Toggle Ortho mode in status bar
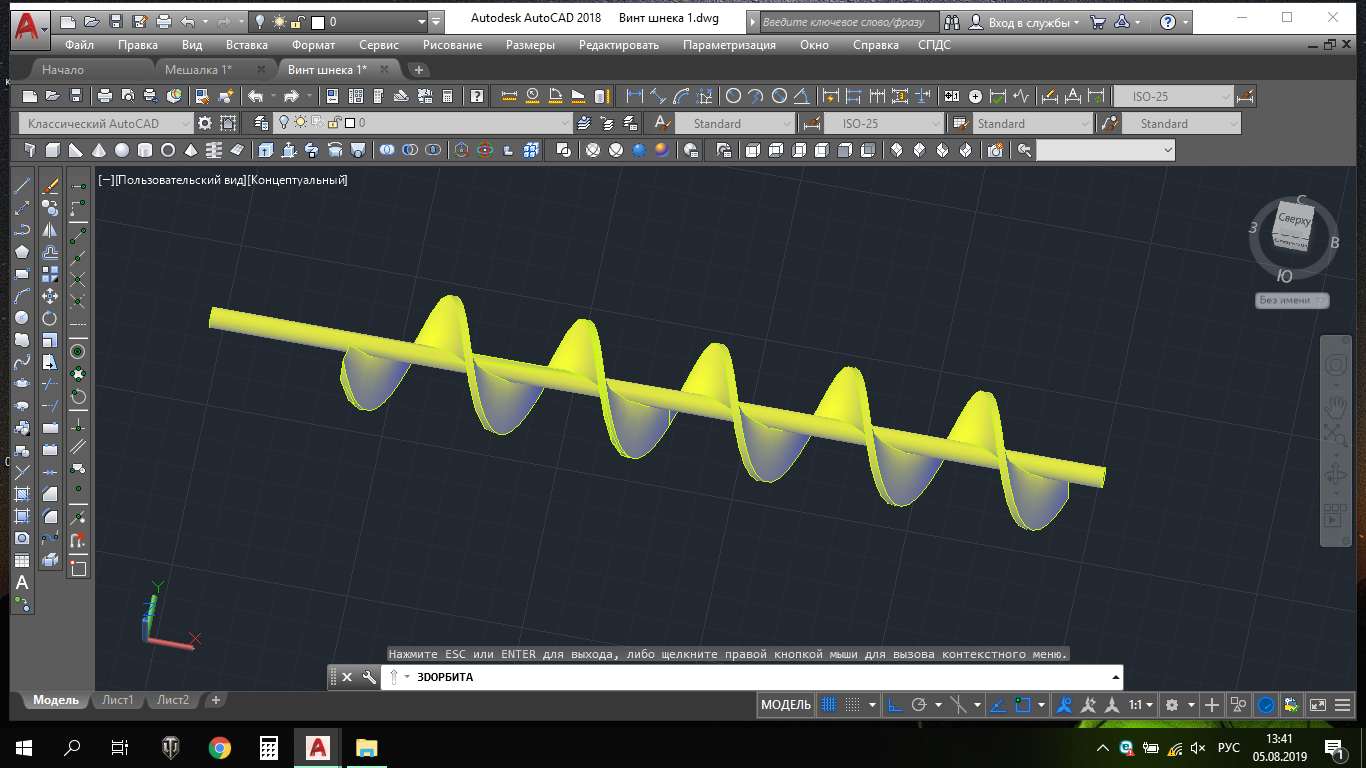Viewport: 1366px width, 768px height. (x=895, y=705)
